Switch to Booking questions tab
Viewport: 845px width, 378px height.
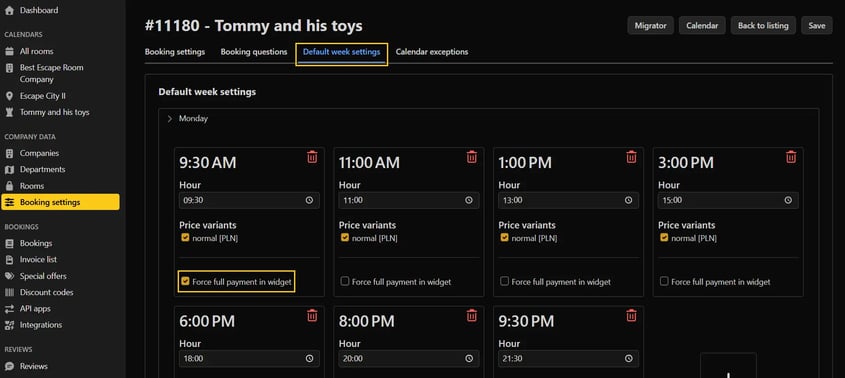(254, 52)
